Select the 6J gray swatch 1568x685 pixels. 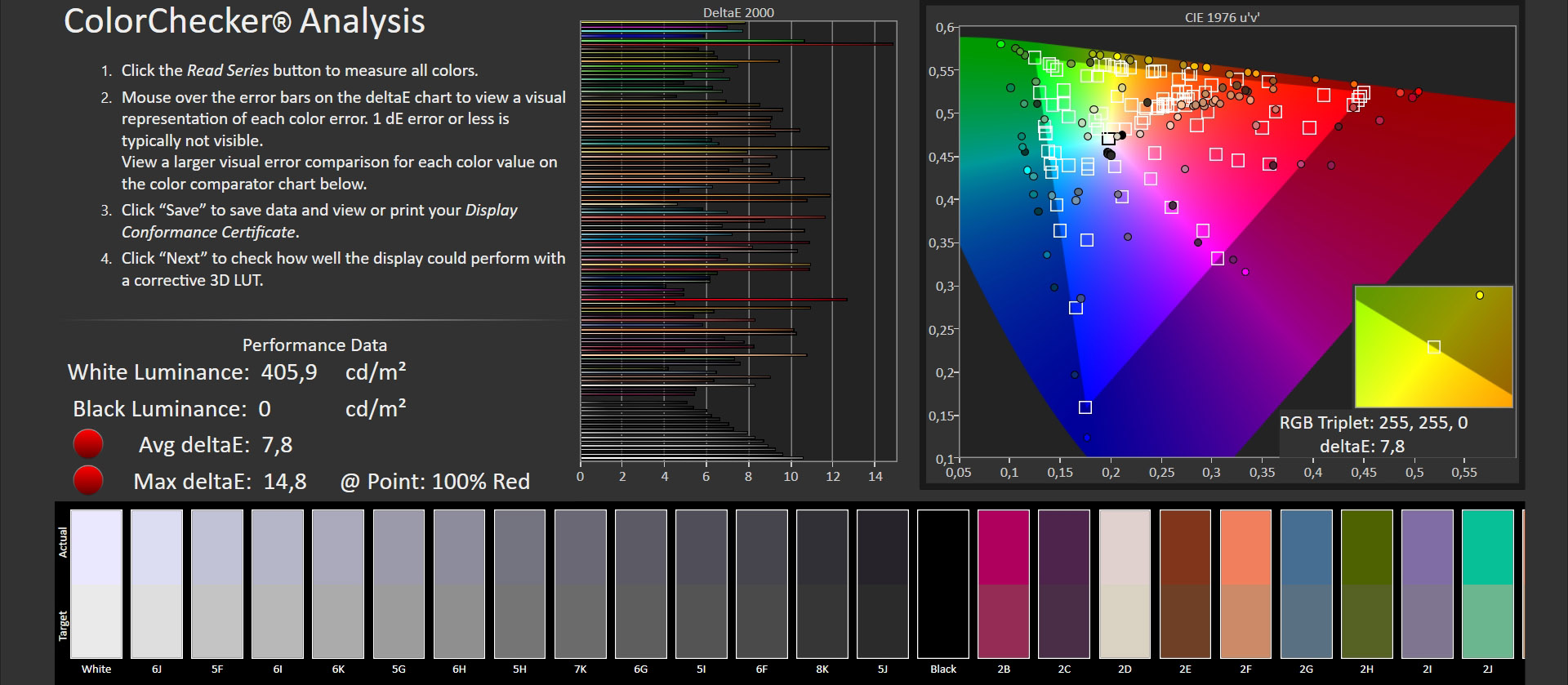point(157,584)
